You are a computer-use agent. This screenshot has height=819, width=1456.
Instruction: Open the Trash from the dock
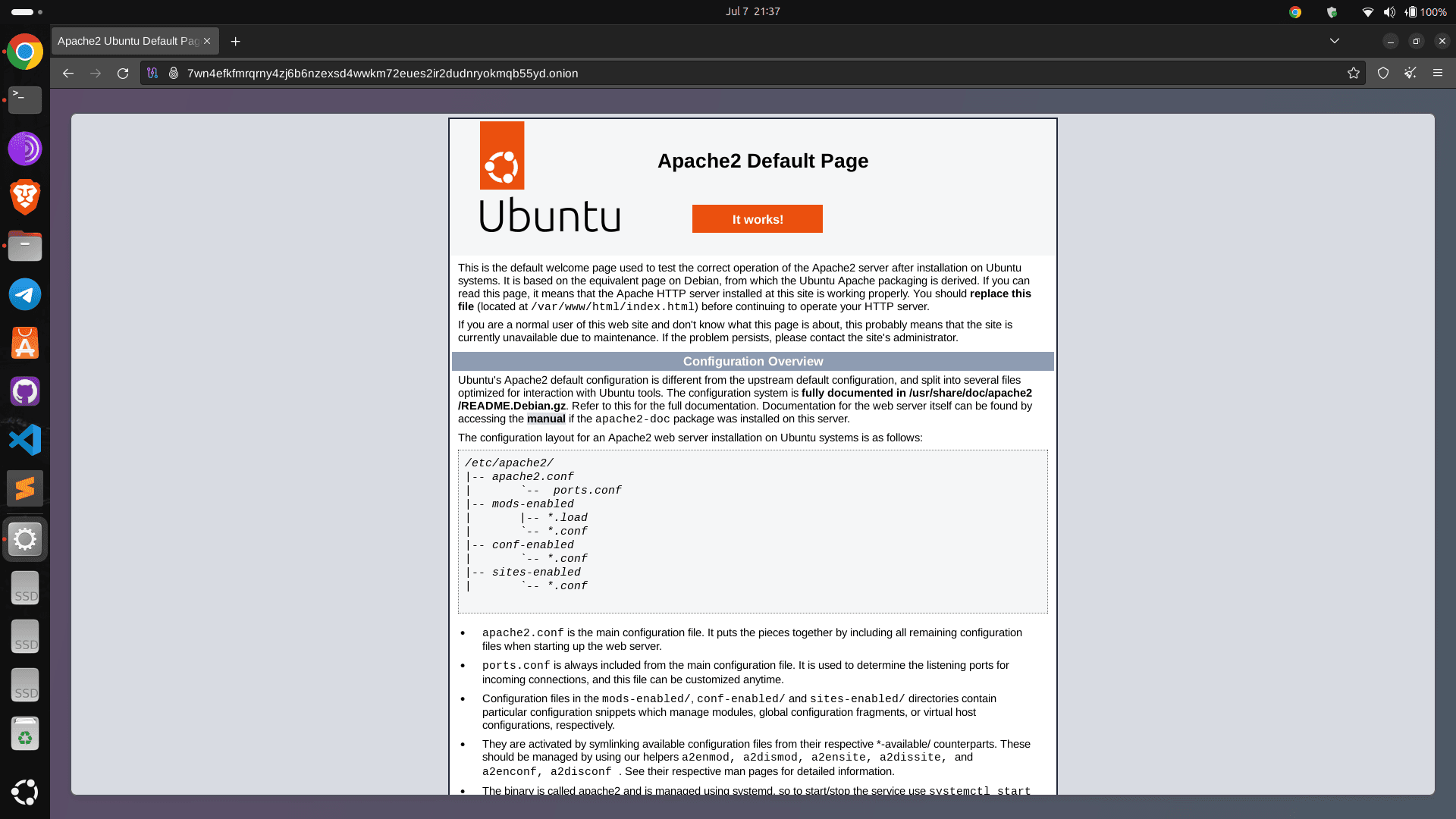click(25, 734)
